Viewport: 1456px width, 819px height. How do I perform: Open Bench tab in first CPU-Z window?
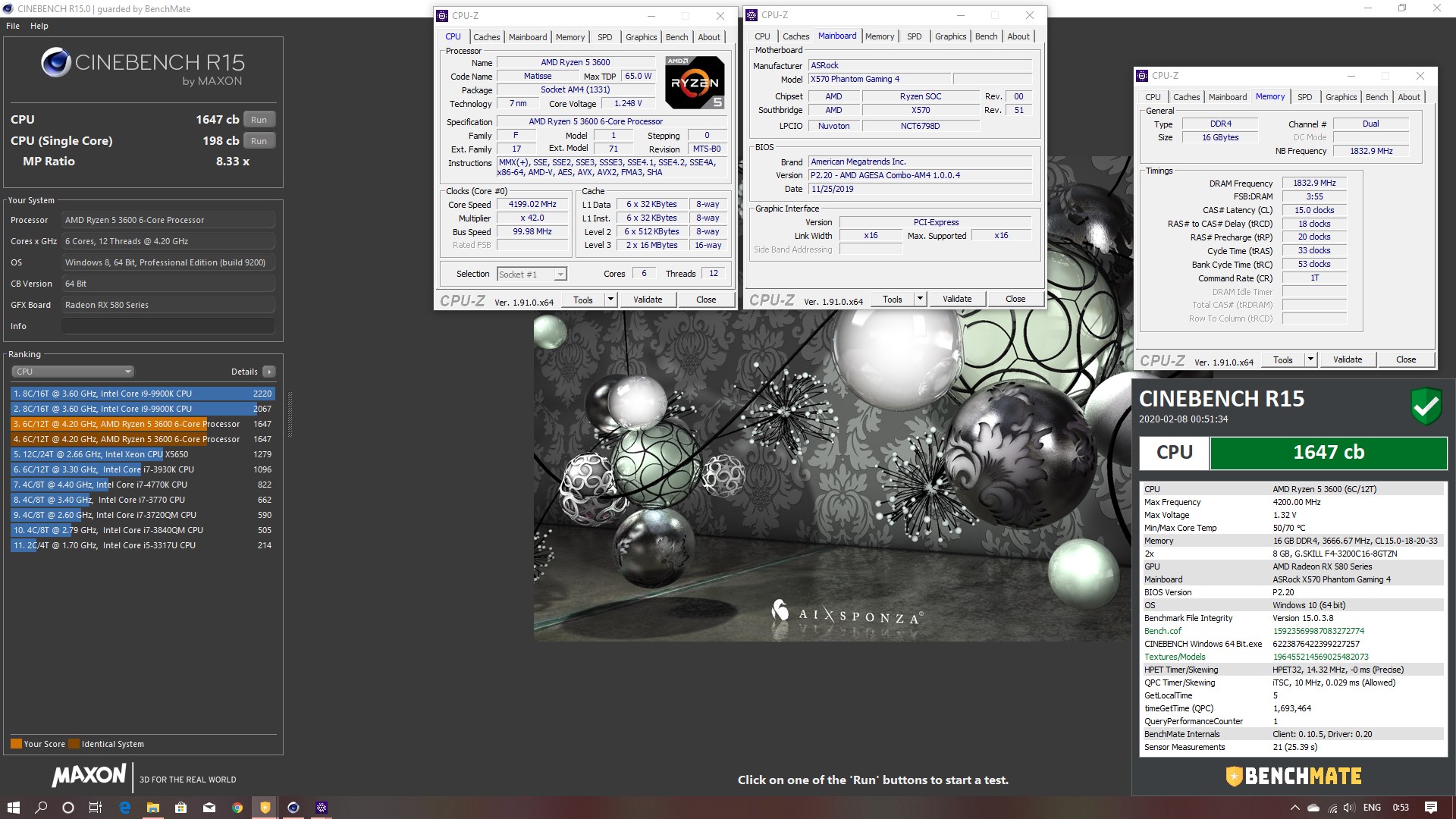677,37
